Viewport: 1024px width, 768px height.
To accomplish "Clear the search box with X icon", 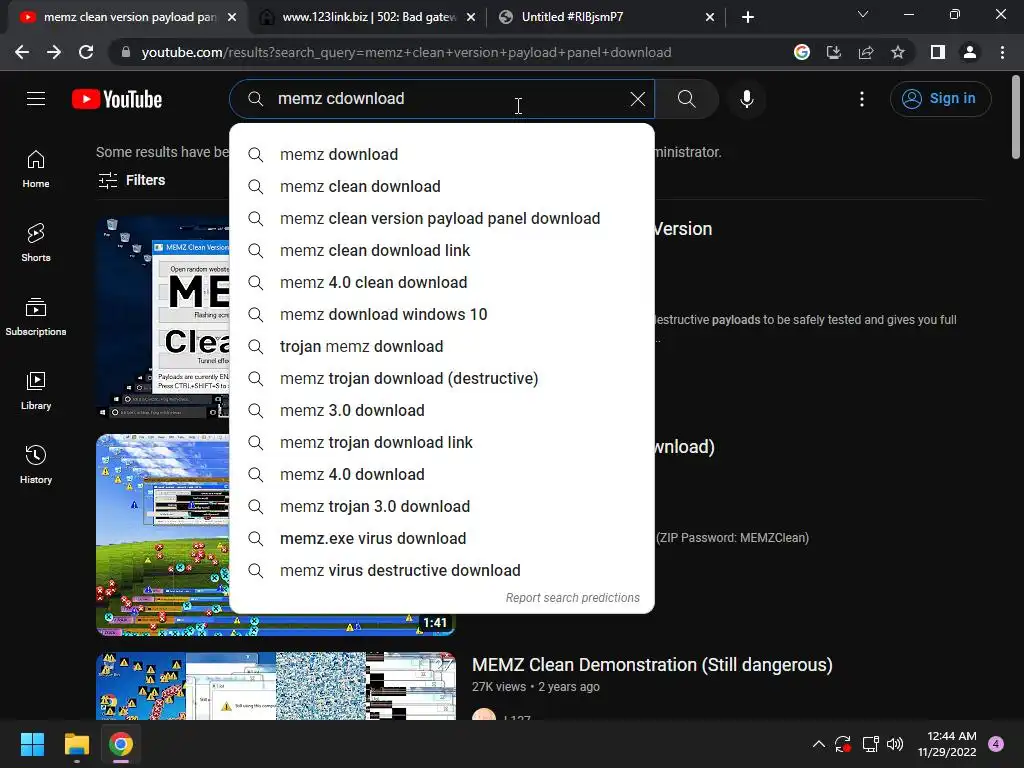I will pyautogui.click(x=637, y=99).
